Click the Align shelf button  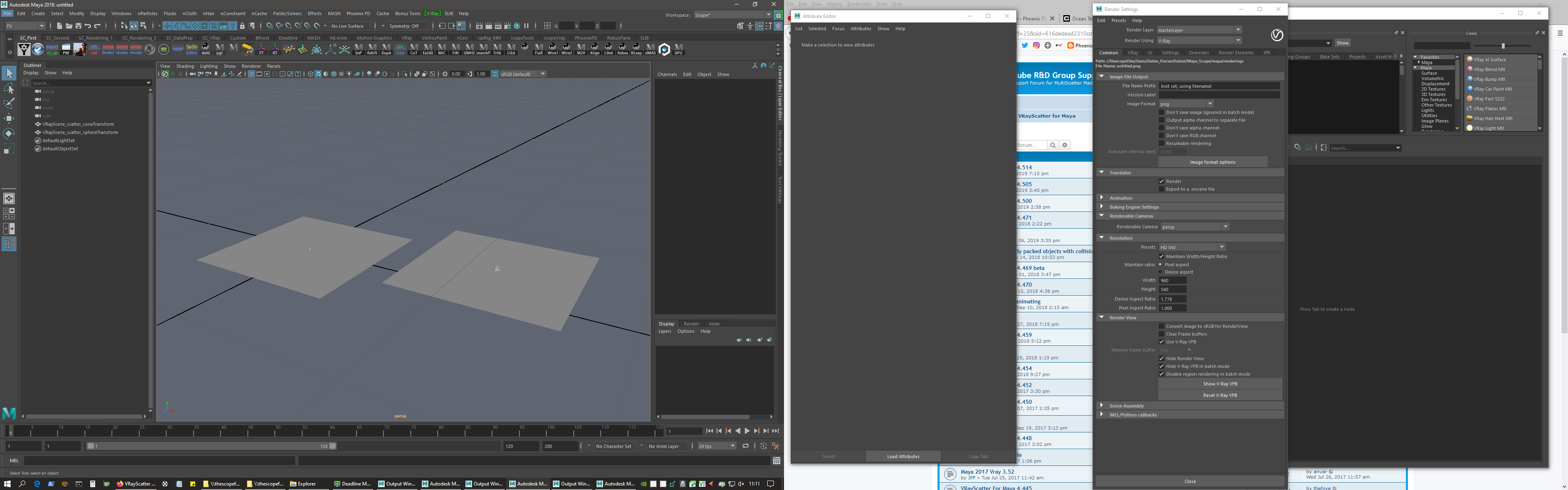pos(595,49)
